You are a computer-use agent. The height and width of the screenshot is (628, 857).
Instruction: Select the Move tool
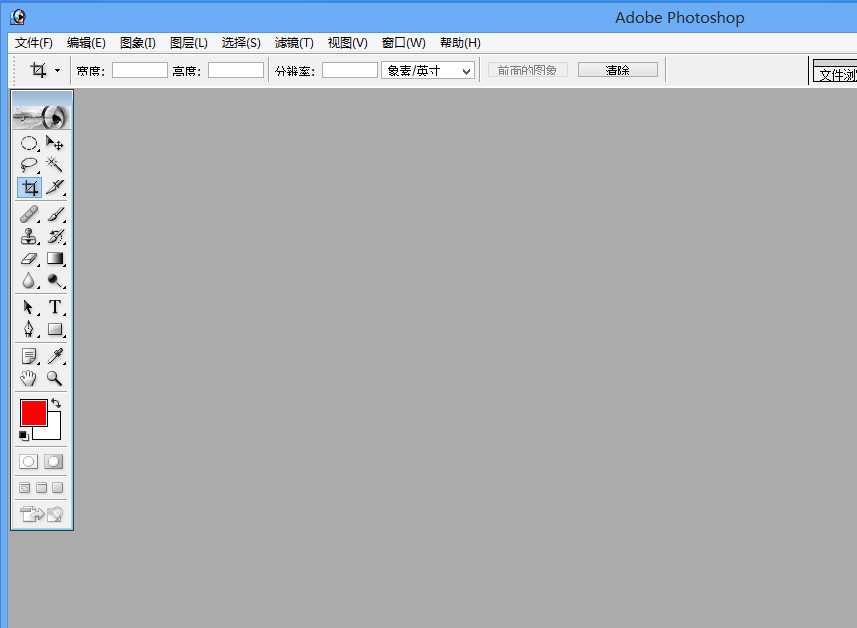(55, 143)
